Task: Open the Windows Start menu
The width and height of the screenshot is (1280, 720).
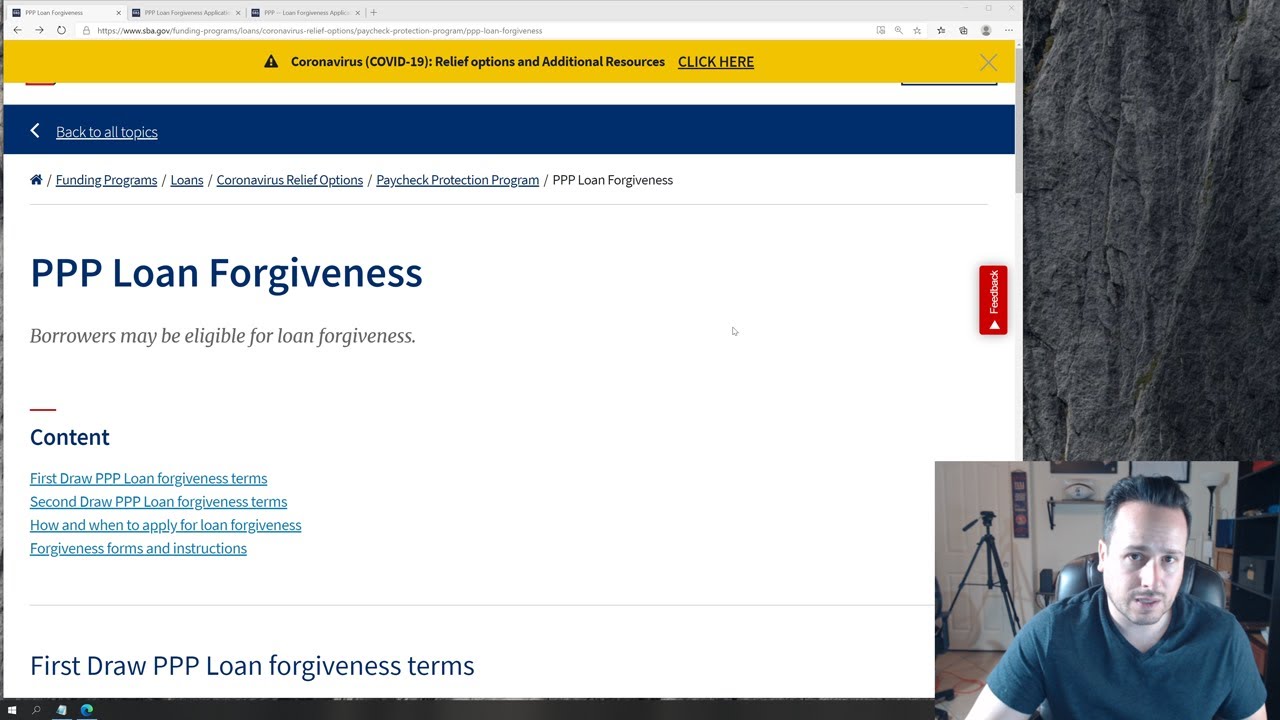Action: (12, 710)
